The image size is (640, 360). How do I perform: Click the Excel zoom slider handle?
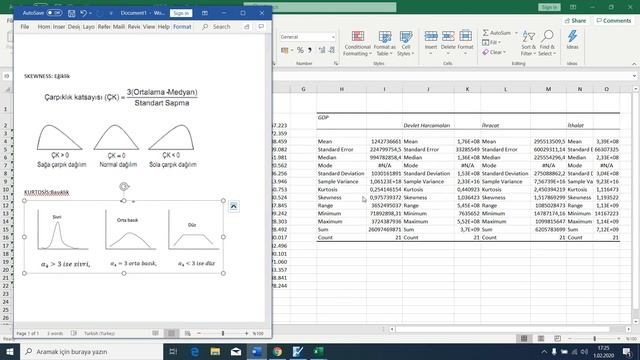(x=595, y=339)
